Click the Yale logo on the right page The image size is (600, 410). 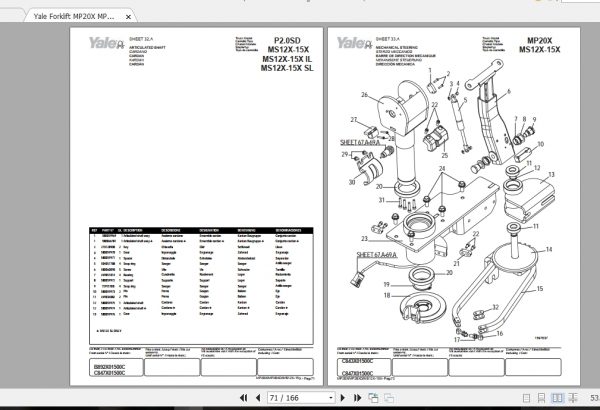[354, 42]
